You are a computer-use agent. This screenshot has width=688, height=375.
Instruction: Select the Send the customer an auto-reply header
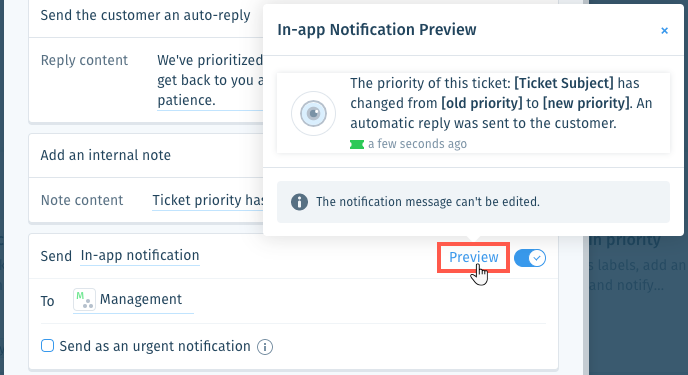click(x=145, y=15)
